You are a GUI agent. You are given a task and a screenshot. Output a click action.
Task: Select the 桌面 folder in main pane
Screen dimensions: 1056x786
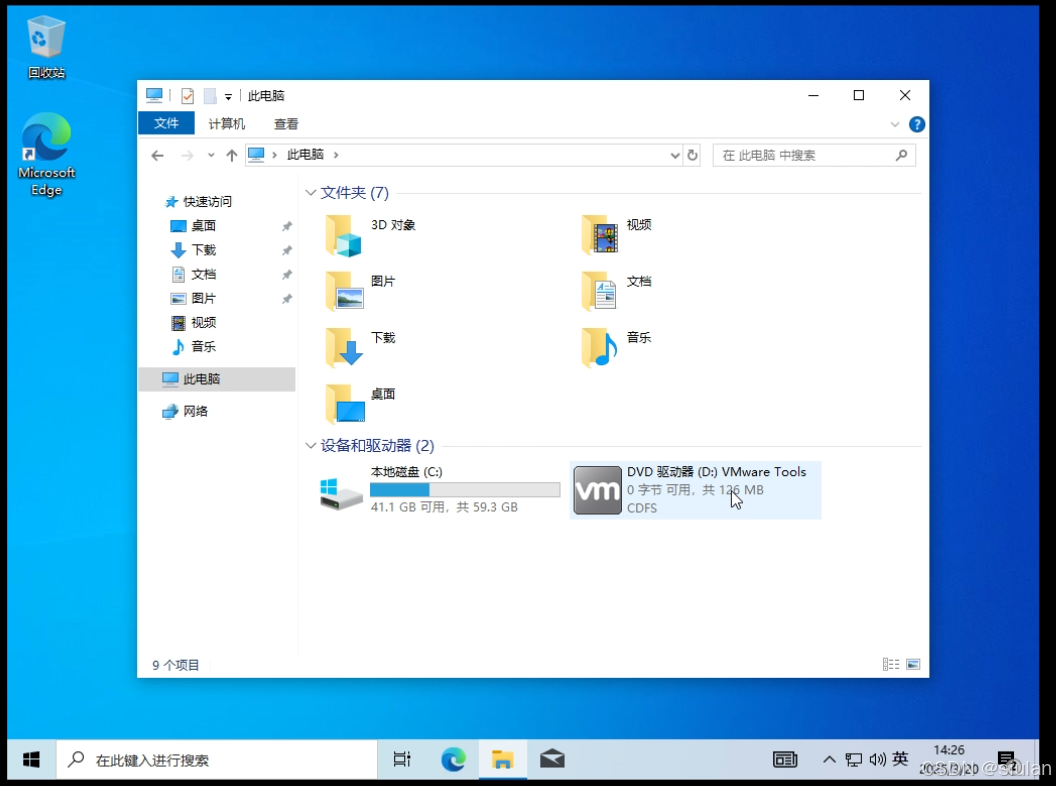coord(361,404)
